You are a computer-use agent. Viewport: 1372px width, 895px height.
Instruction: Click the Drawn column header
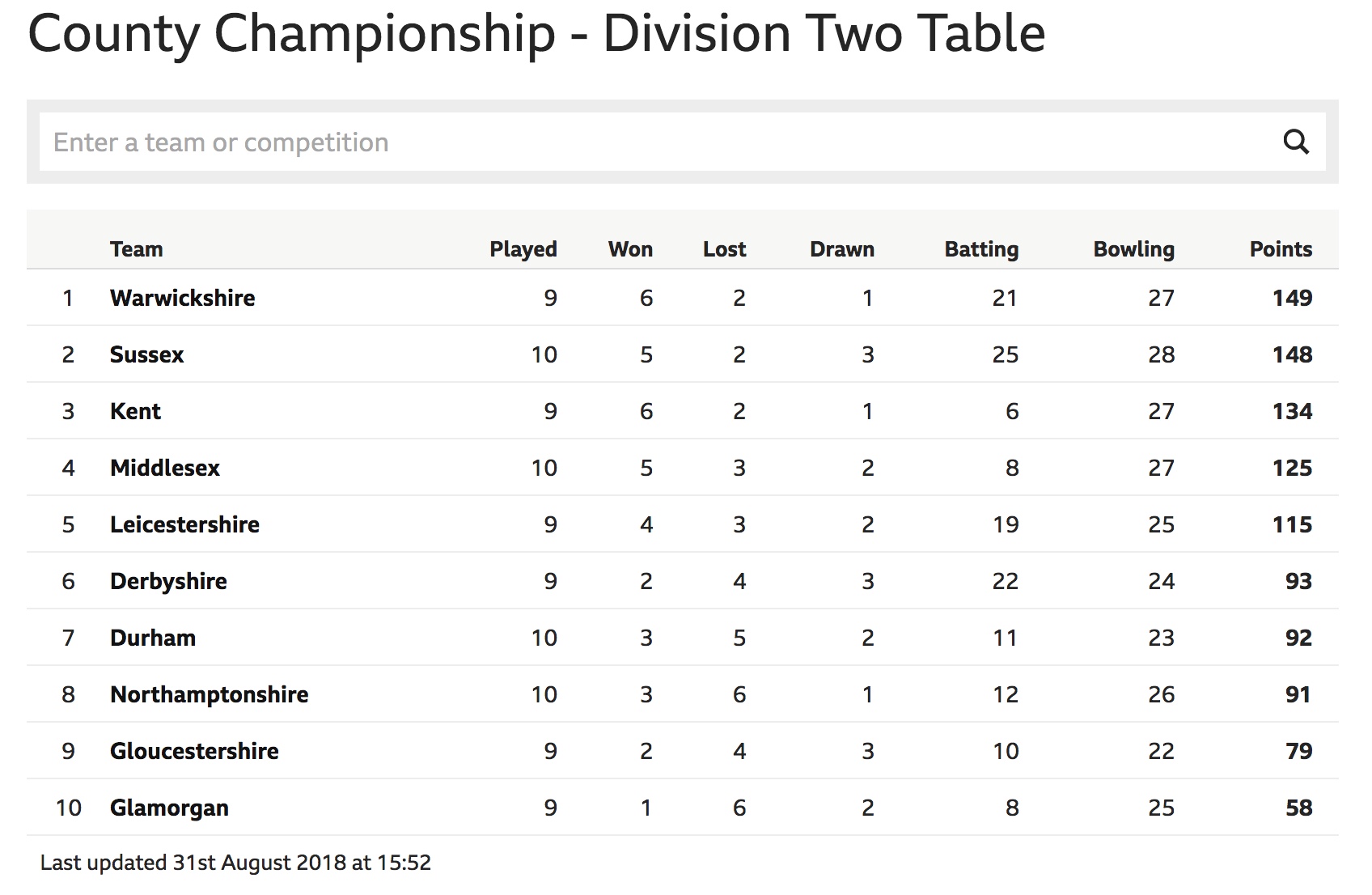(x=842, y=249)
